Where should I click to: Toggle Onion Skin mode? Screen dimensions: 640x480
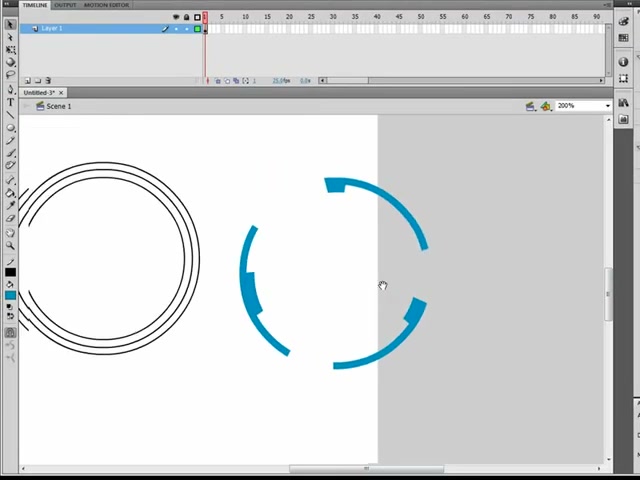coord(218,81)
